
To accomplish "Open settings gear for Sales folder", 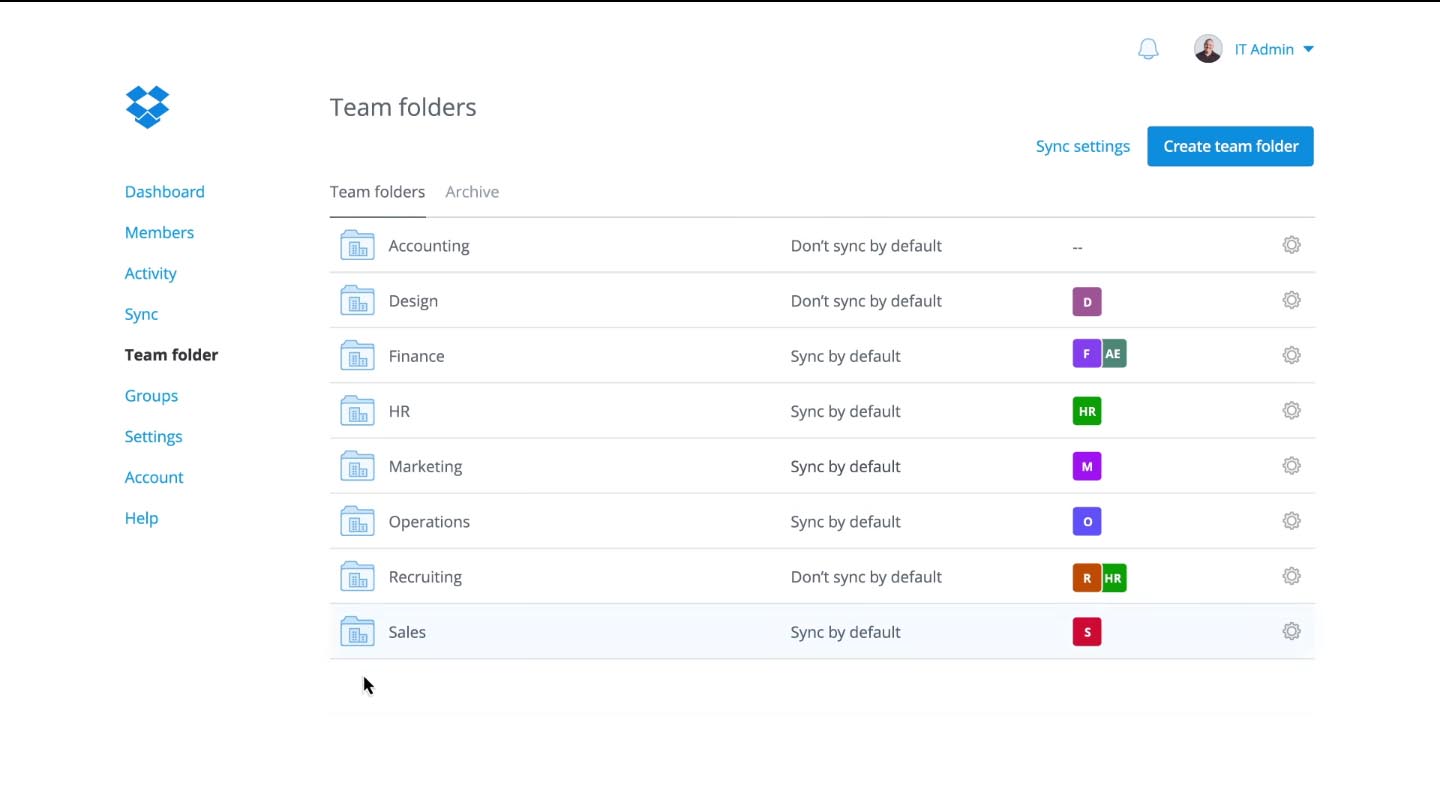I will pyautogui.click(x=1291, y=631).
